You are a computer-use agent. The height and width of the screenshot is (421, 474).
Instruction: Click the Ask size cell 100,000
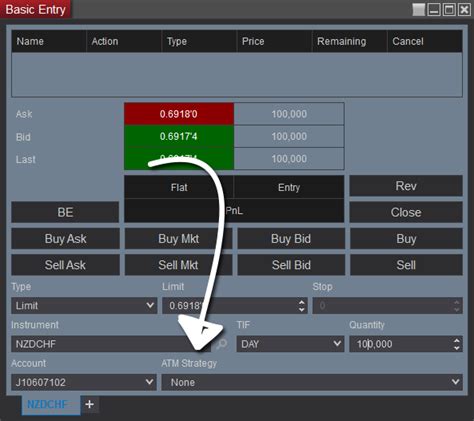click(289, 114)
